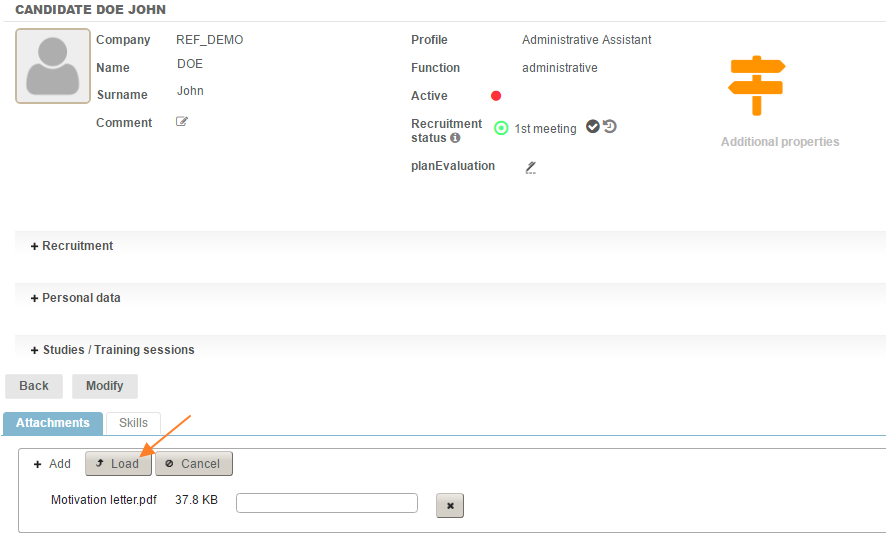Click the checkmark icon beside 1st meeting

(x=592, y=127)
